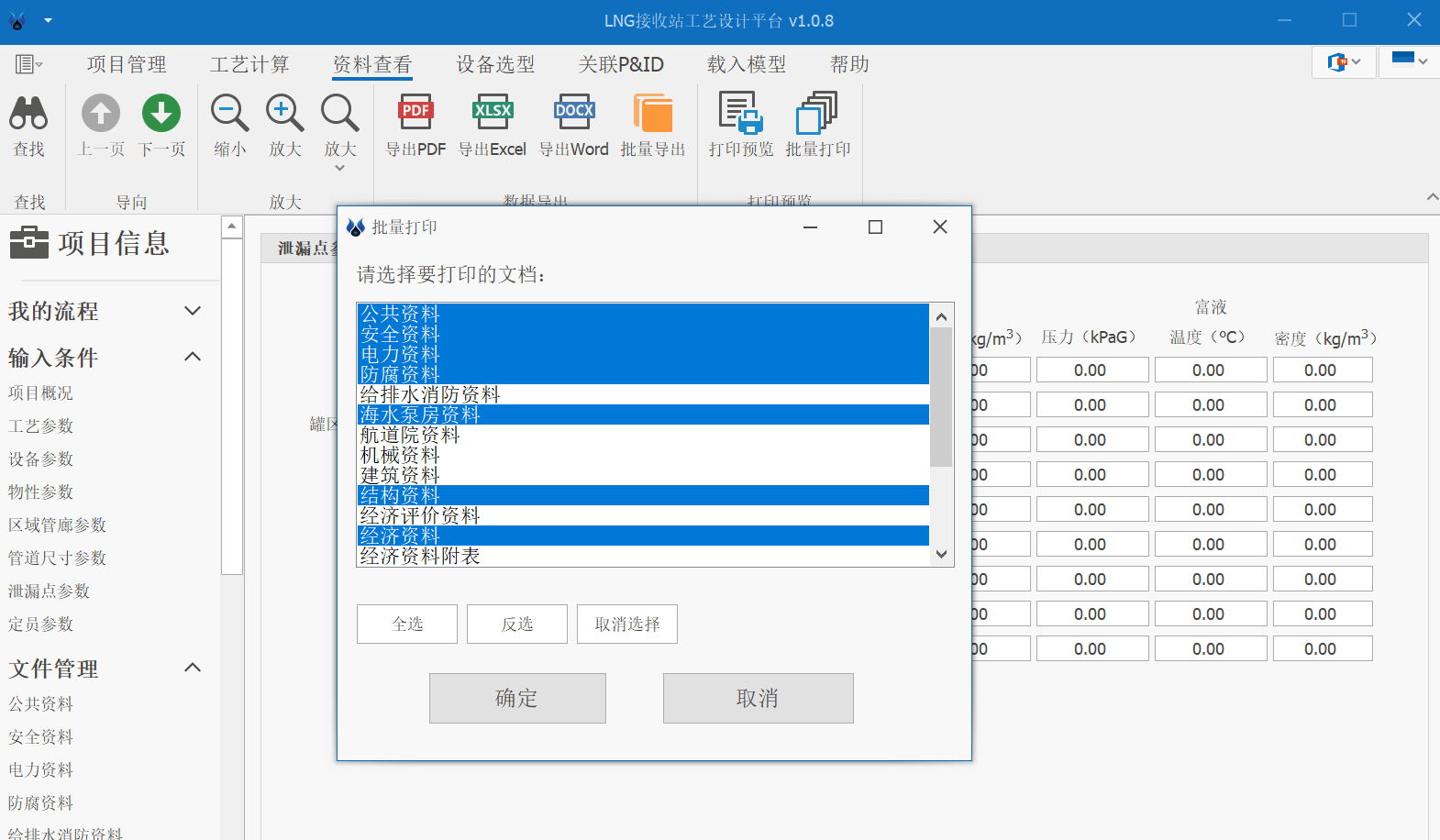Viewport: 1440px width, 840px height.
Task: Open 管道尺寸参数 in the sidebar
Action: (57, 558)
